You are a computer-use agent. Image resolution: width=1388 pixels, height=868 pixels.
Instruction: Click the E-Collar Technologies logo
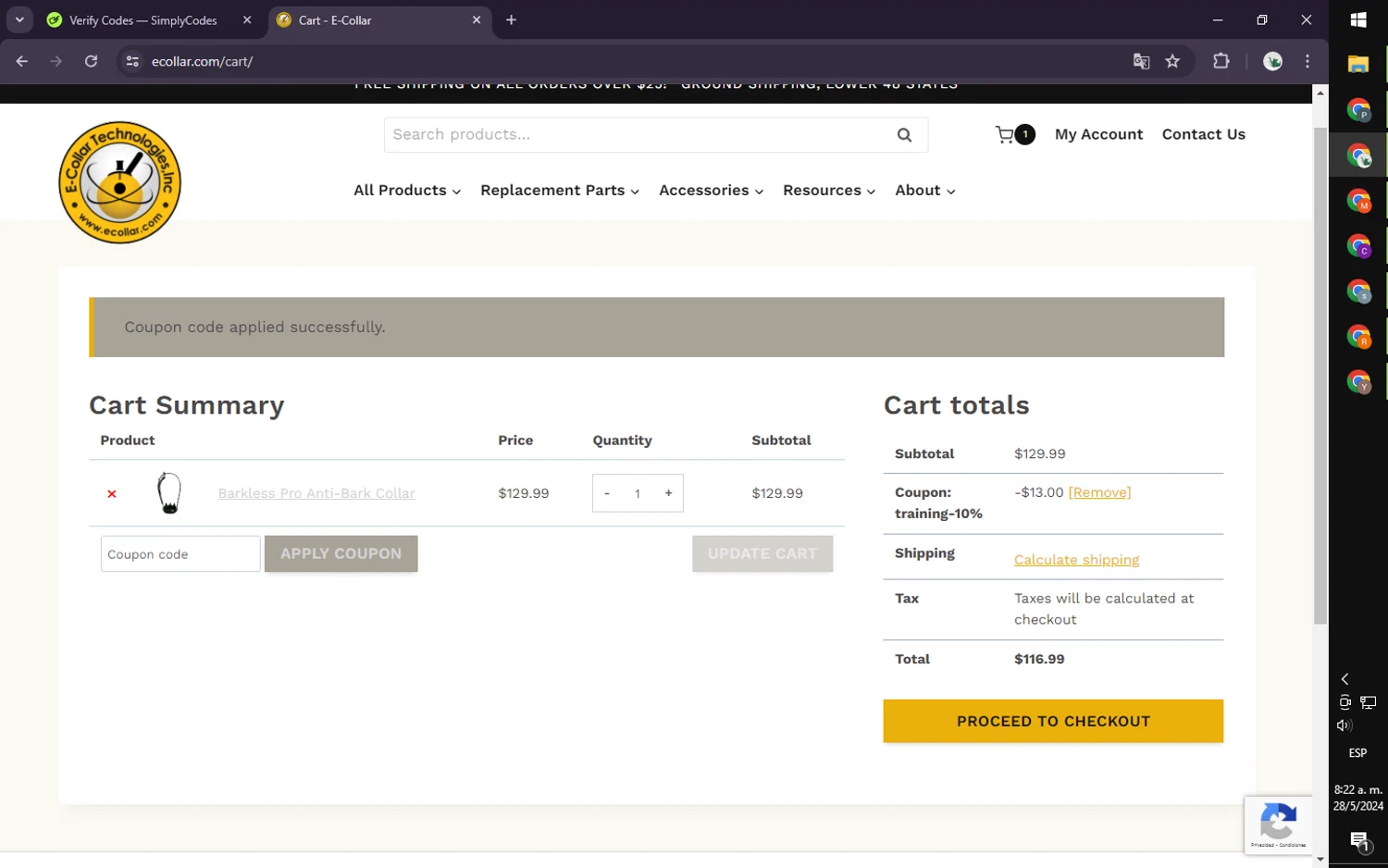click(119, 182)
